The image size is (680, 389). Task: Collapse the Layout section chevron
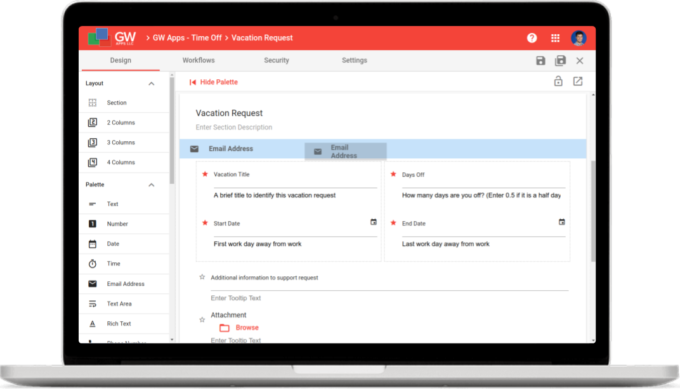(x=151, y=84)
